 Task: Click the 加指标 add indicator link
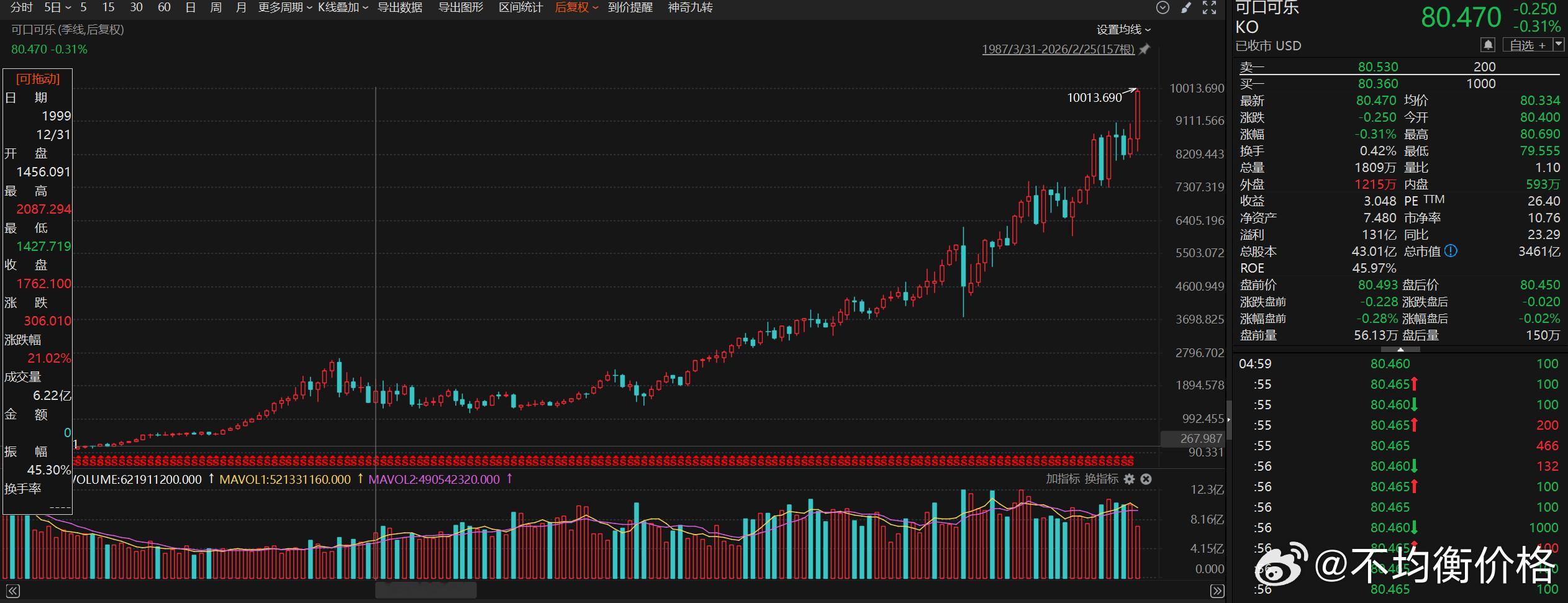[1063, 479]
